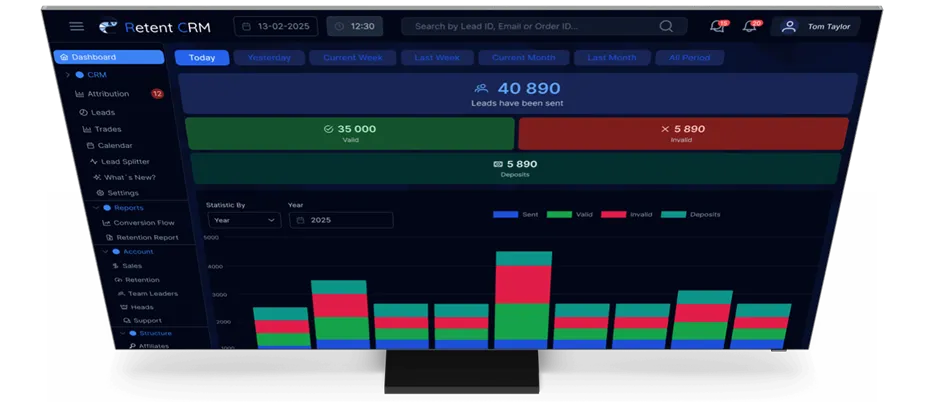Click the Leads icon in sidebar
The height and width of the screenshot is (402, 925).
[x=83, y=112]
